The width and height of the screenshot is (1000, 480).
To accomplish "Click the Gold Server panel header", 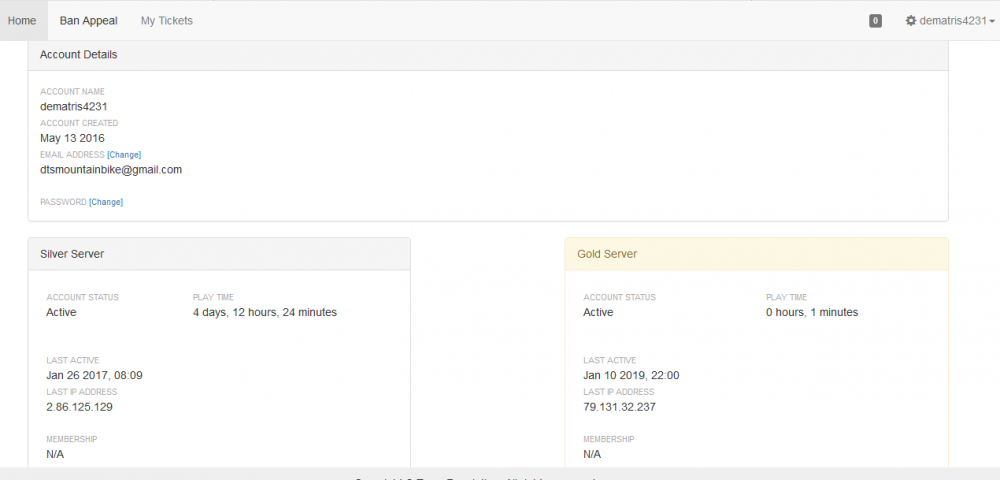I will click(755, 254).
